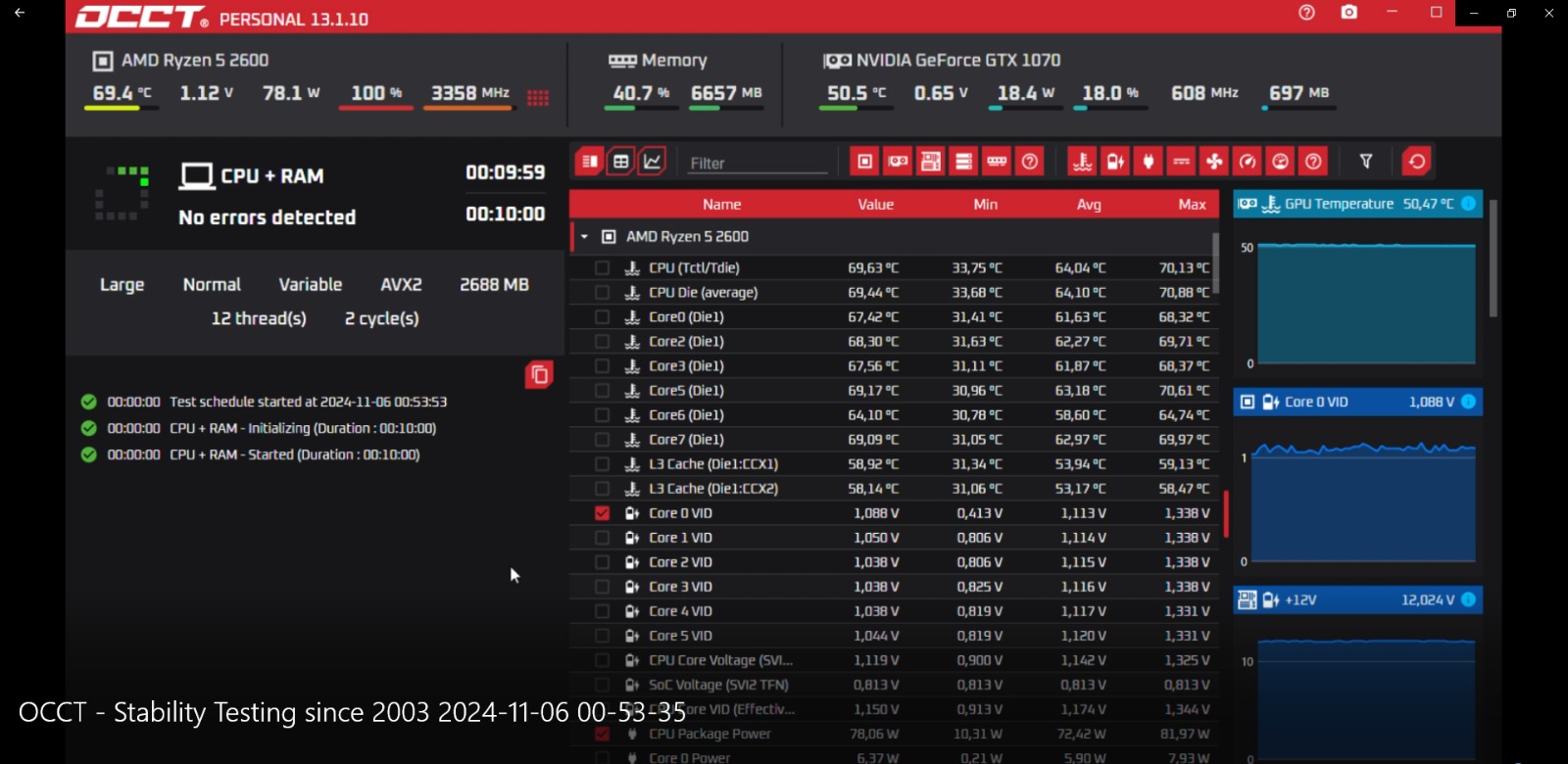
Task: Tick the Core0 (Die1) checkbox
Action: click(x=602, y=316)
